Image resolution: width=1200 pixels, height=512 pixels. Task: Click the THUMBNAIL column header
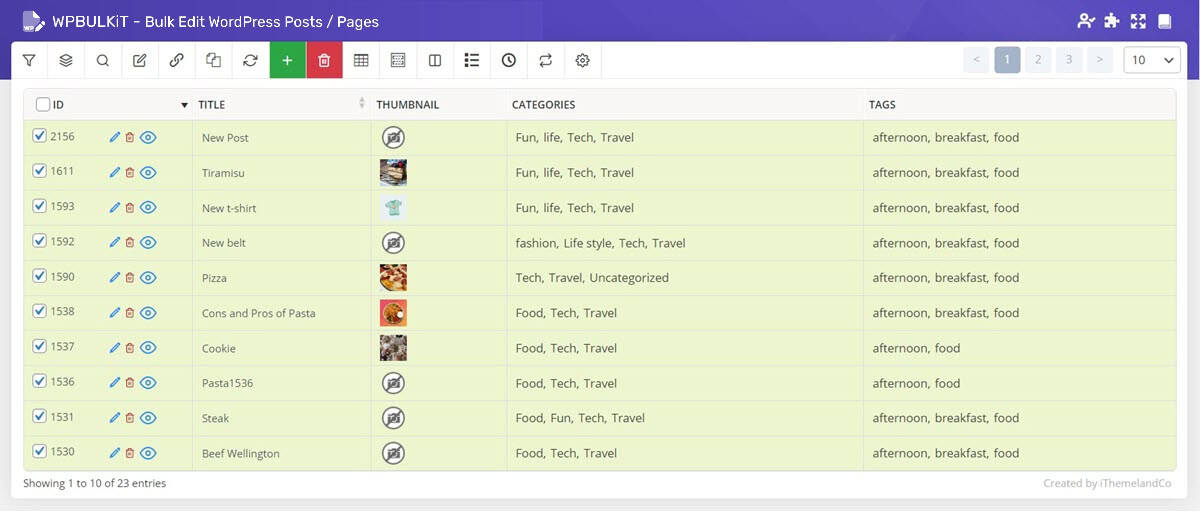click(407, 105)
